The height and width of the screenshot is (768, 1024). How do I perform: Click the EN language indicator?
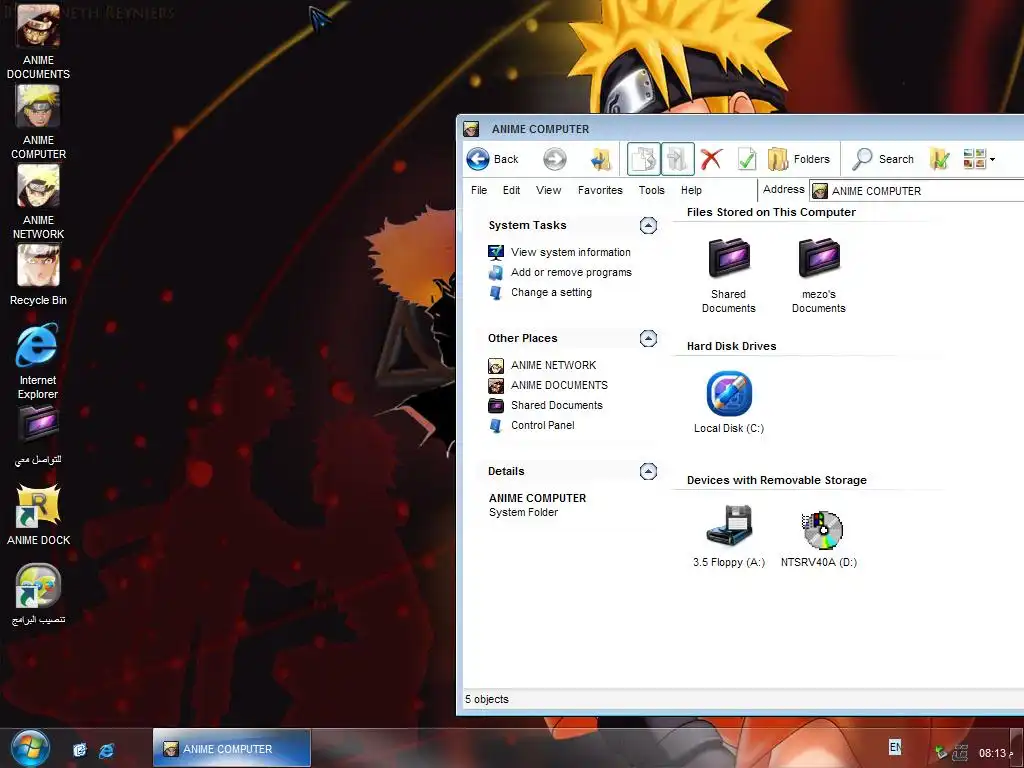click(x=895, y=746)
